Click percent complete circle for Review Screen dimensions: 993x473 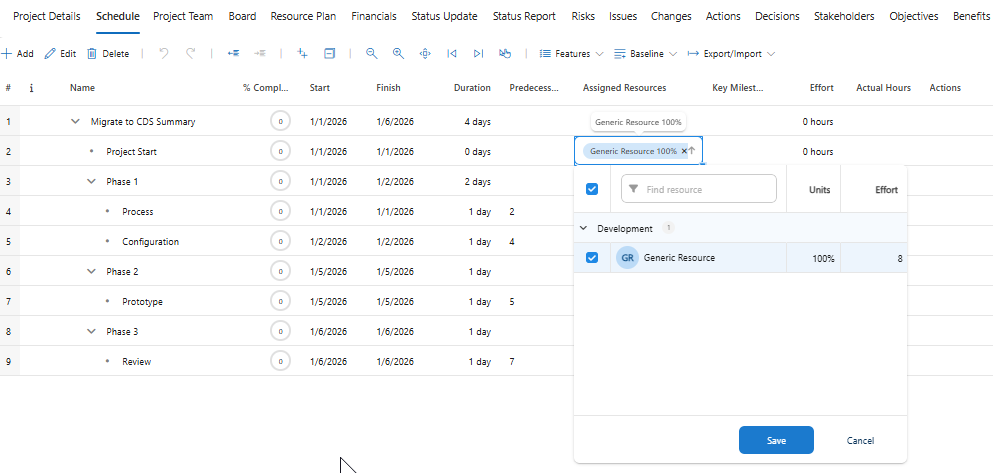[x=281, y=362]
